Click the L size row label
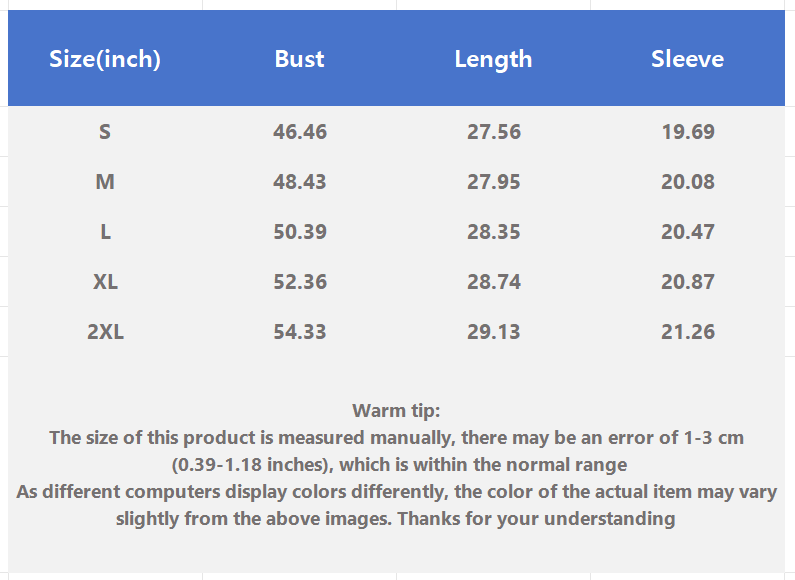Screen dimensions: 795x580 (105, 232)
